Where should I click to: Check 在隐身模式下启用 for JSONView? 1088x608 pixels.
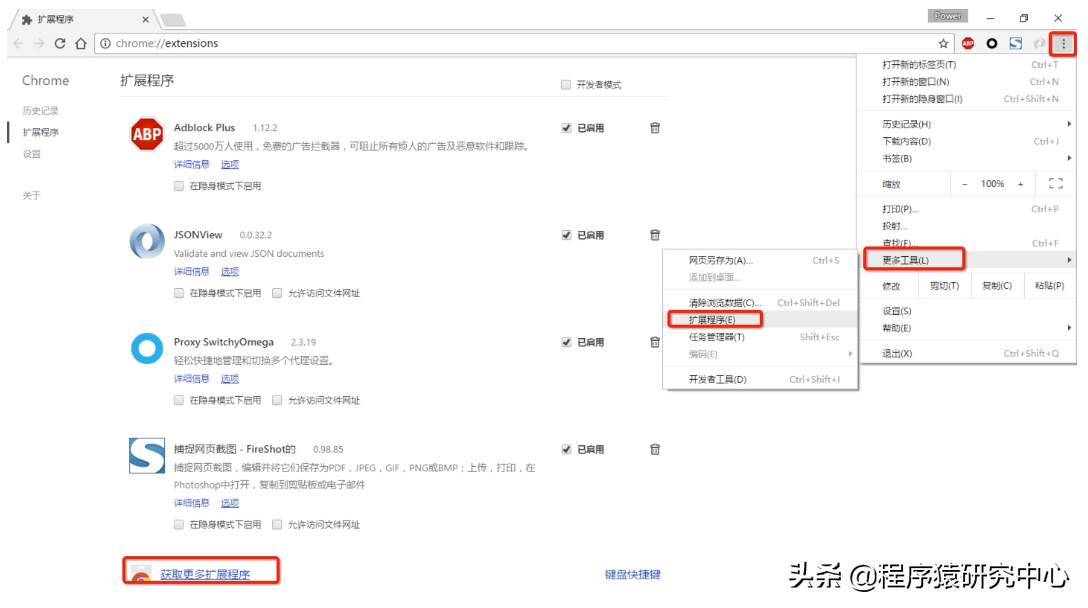(x=178, y=293)
